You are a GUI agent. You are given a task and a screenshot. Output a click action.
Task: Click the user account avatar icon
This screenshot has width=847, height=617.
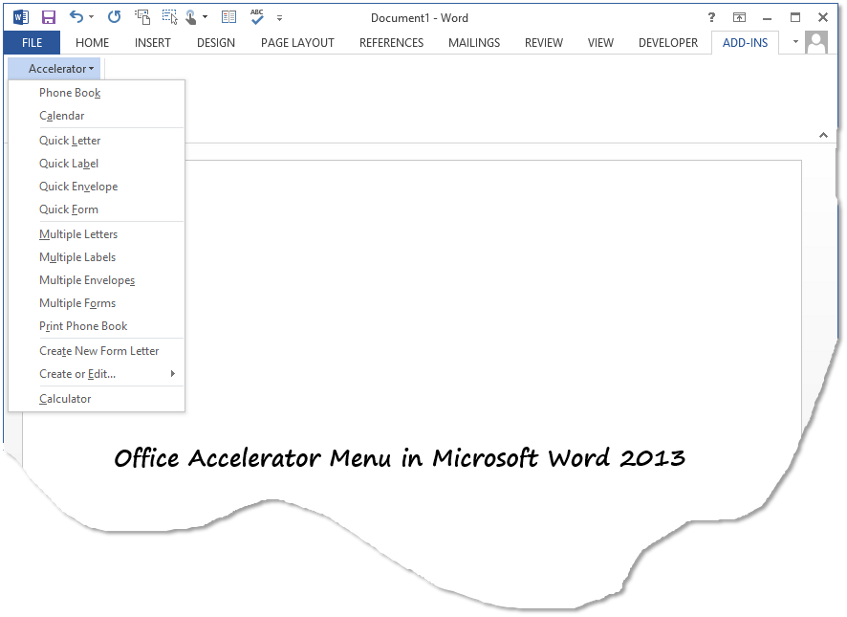point(816,42)
